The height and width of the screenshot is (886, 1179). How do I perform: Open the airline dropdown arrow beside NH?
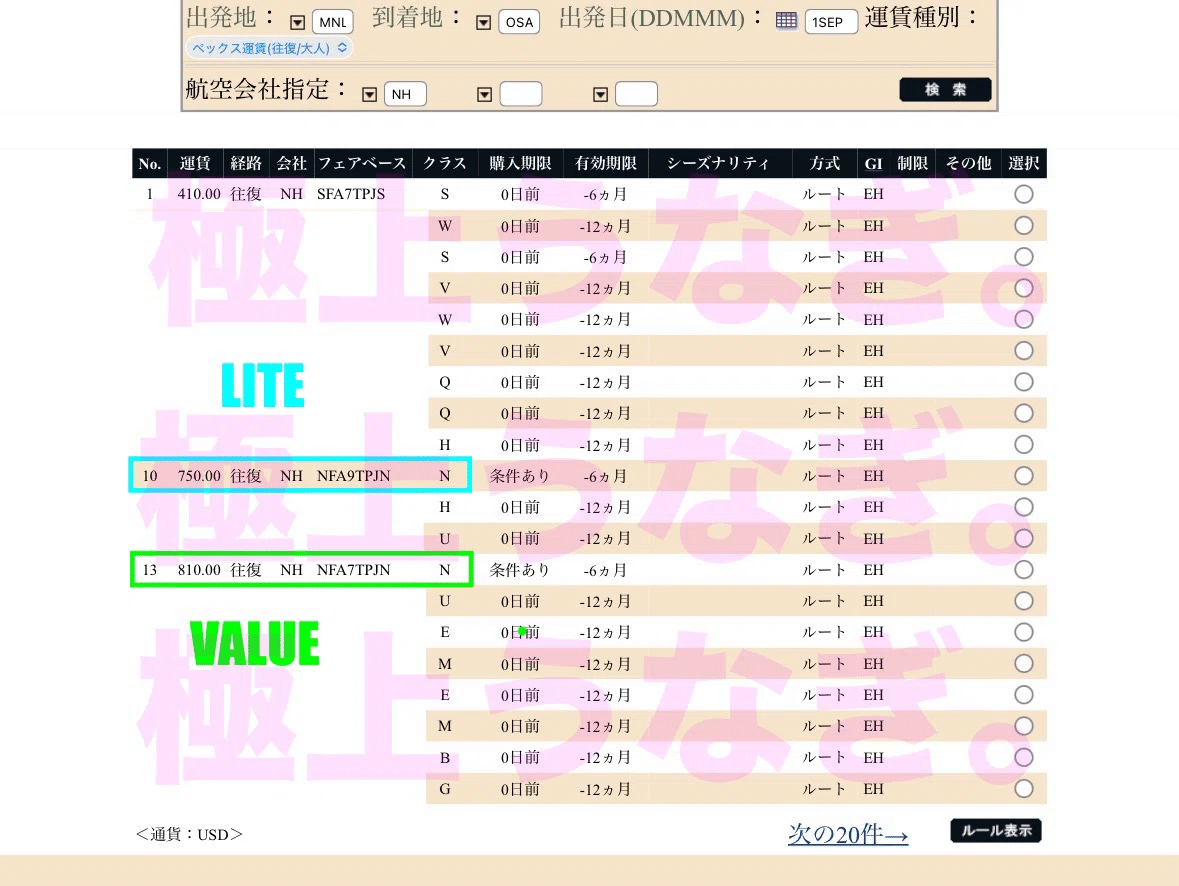[369, 95]
